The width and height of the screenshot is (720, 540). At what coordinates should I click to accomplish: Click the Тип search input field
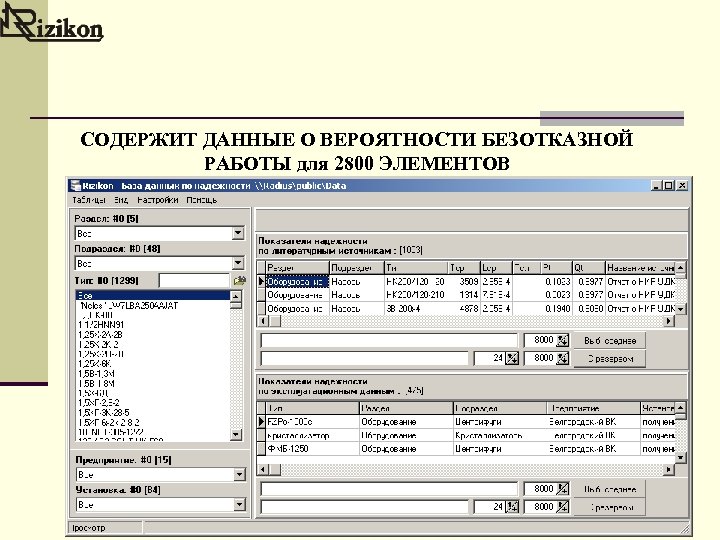click(194, 280)
